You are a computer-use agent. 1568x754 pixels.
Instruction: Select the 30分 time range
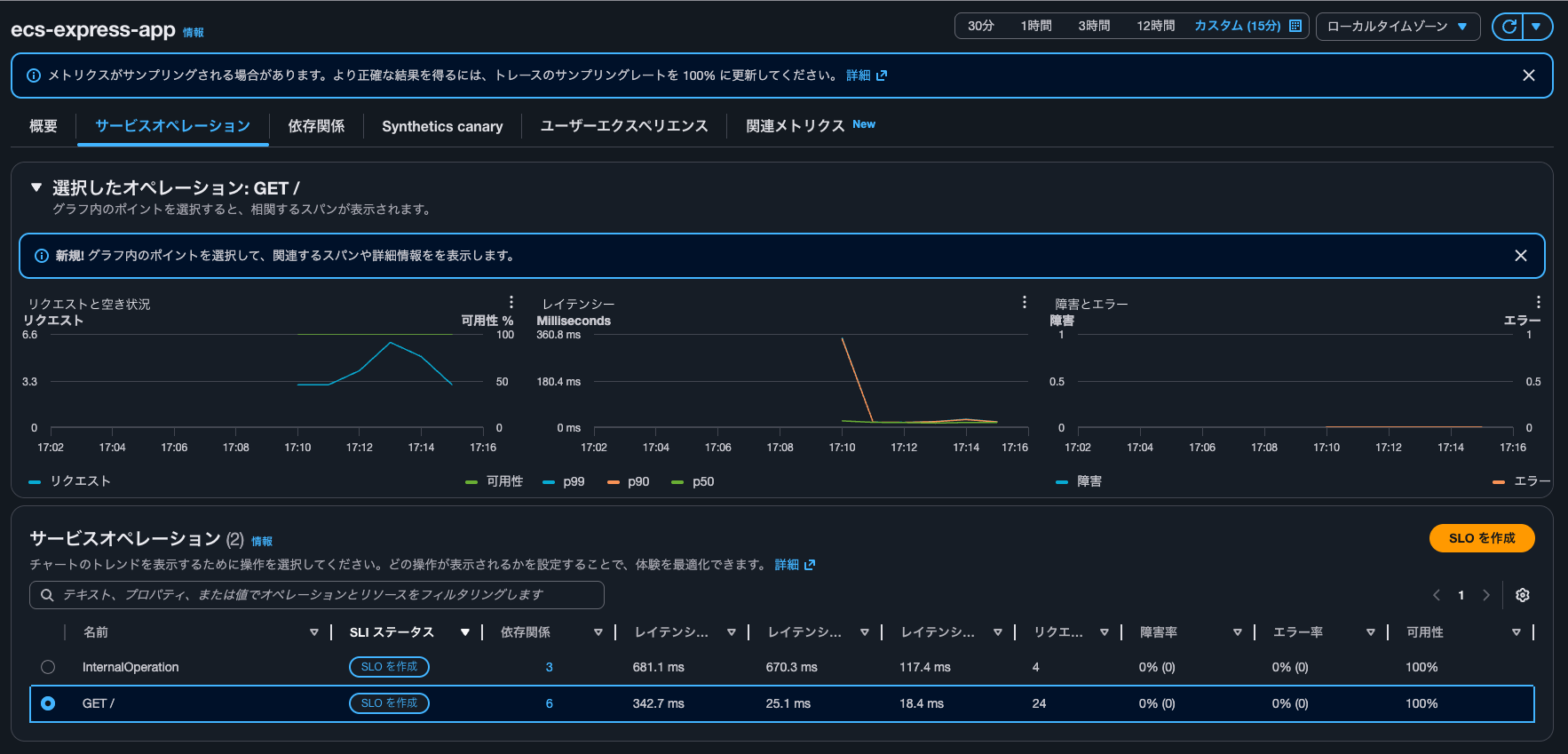(980, 26)
